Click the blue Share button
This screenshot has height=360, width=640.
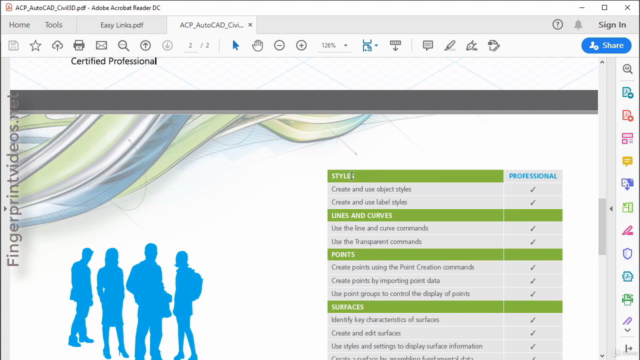pos(606,45)
